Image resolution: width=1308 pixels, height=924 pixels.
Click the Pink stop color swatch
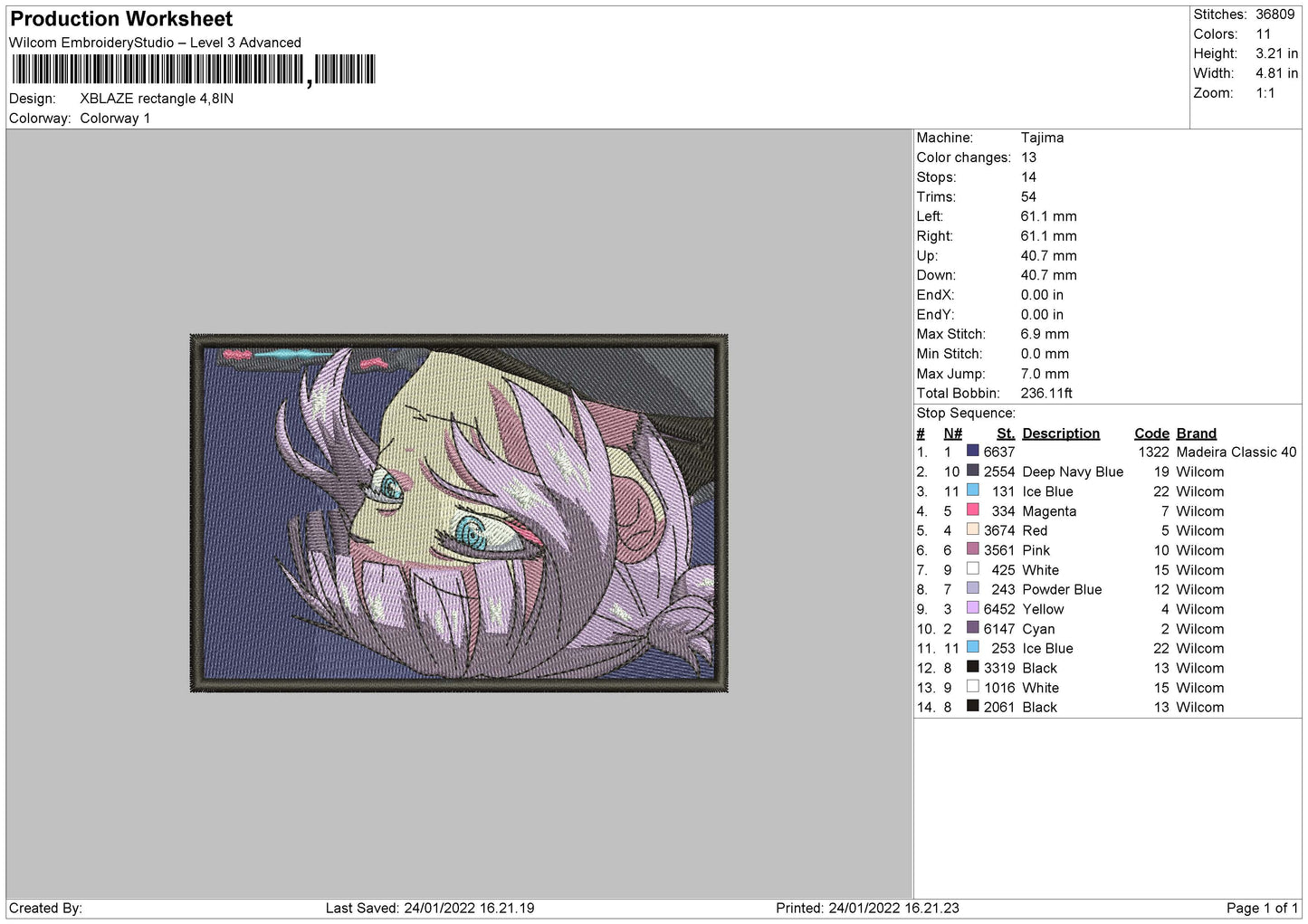[x=972, y=549]
